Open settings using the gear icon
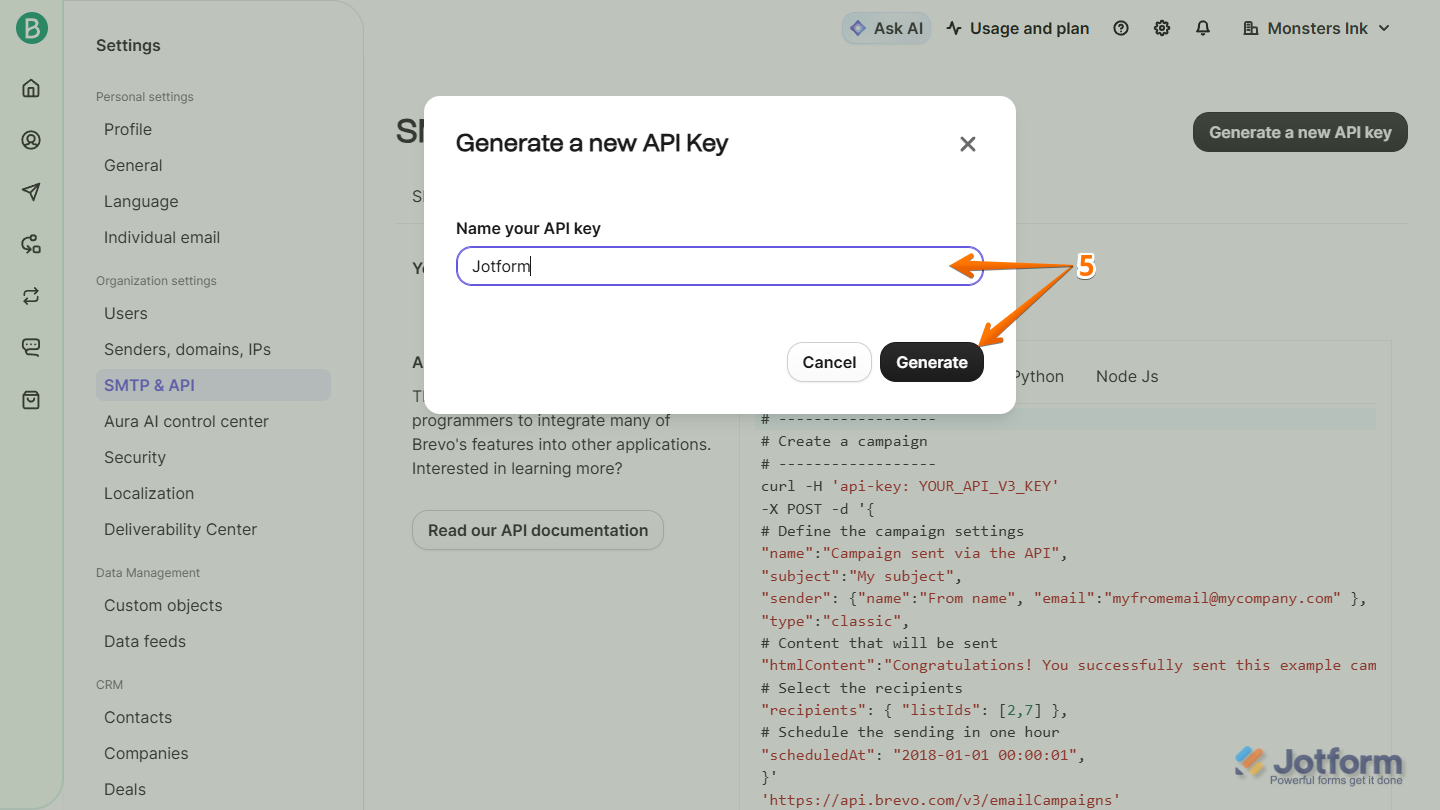The width and height of the screenshot is (1440, 810). pyautogui.click(x=1161, y=28)
